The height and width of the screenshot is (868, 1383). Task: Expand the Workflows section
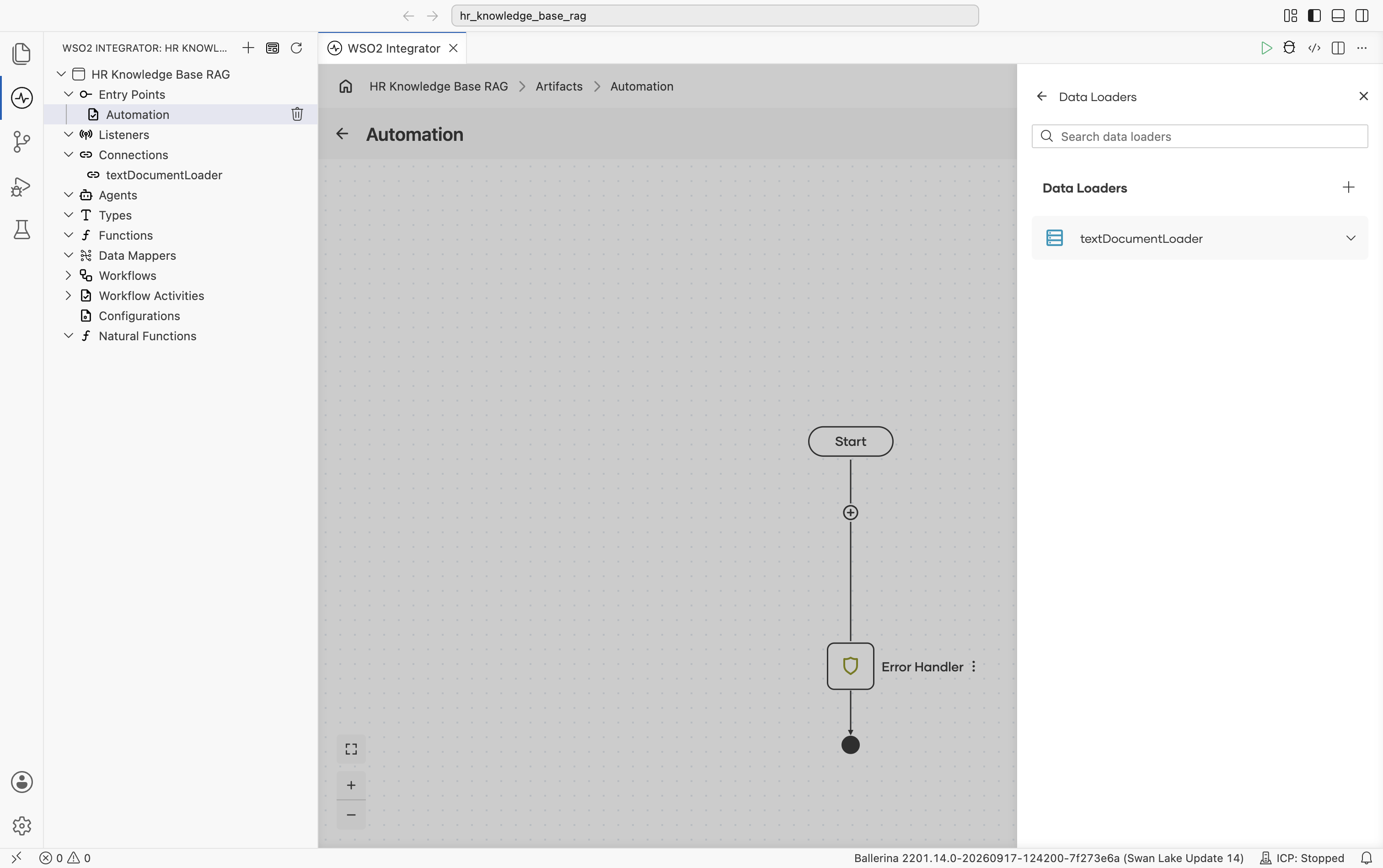(68, 275)
